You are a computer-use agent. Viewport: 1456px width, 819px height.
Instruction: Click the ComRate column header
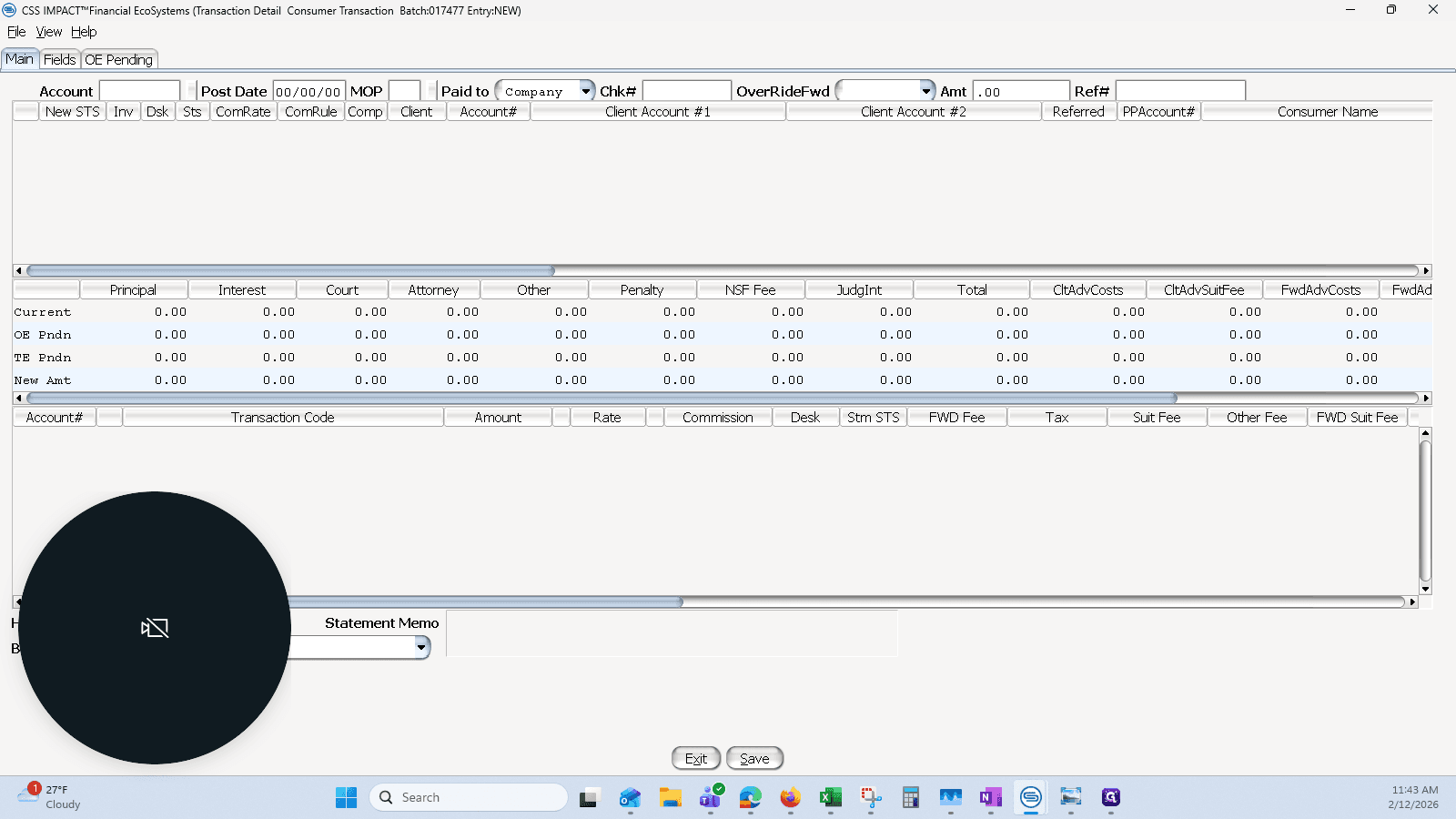pyautogui.click(x=243, y=112)
